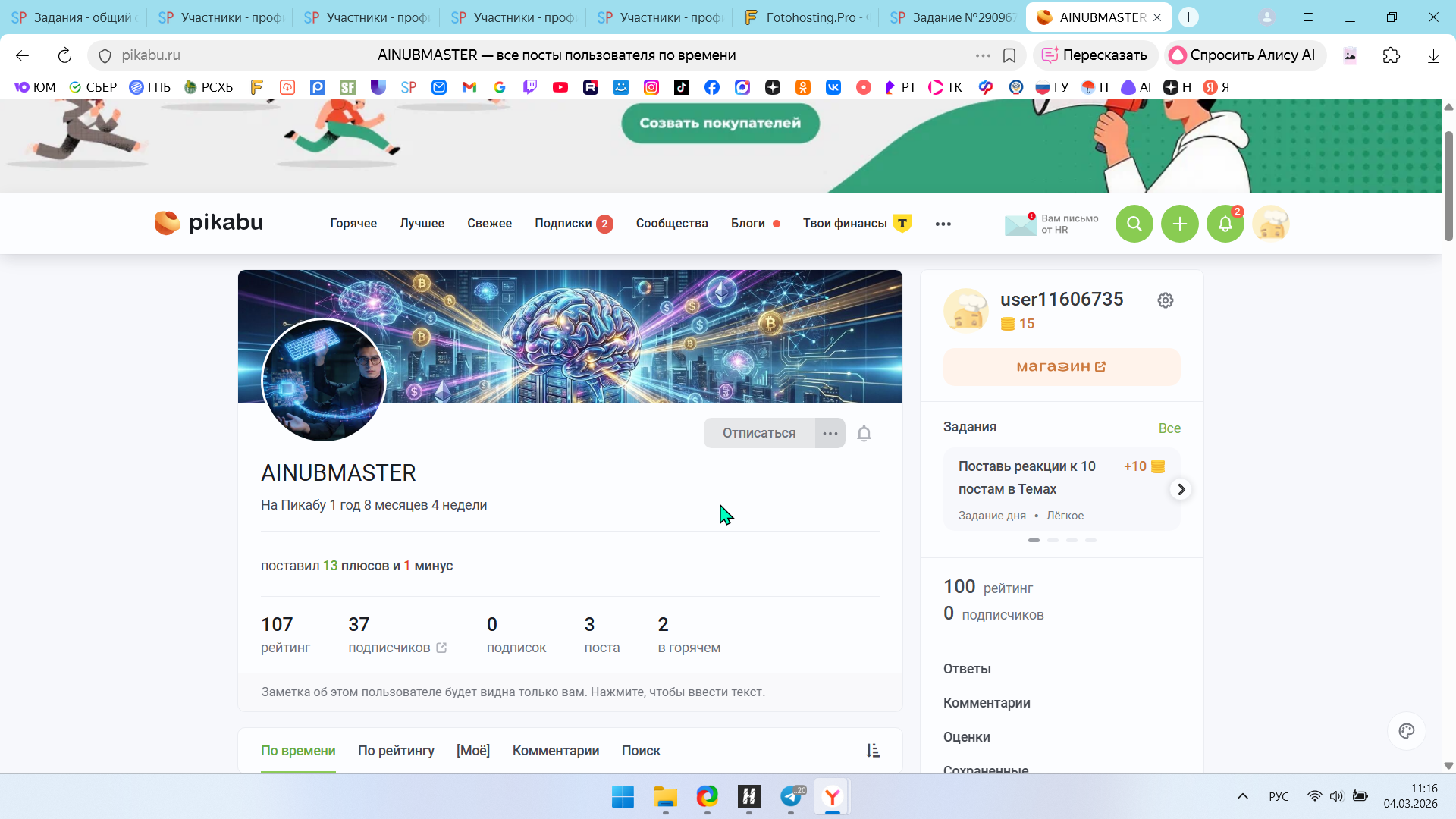Click the магазин shop button
Viewport: 1456px width, 819px height.
[1061, 367]
